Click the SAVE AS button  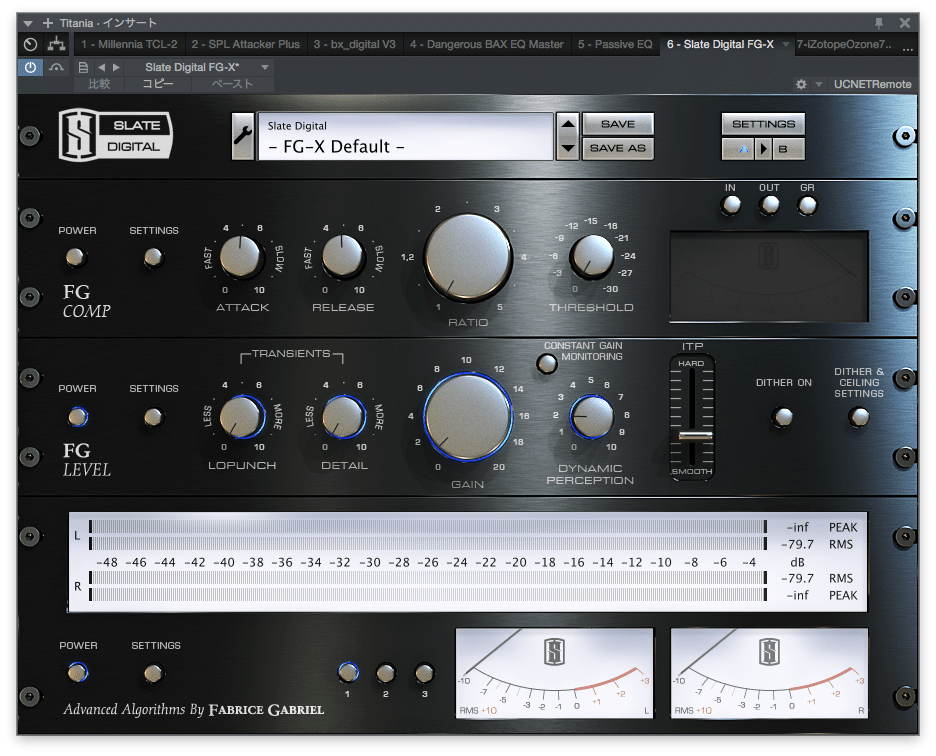(618, 148)
